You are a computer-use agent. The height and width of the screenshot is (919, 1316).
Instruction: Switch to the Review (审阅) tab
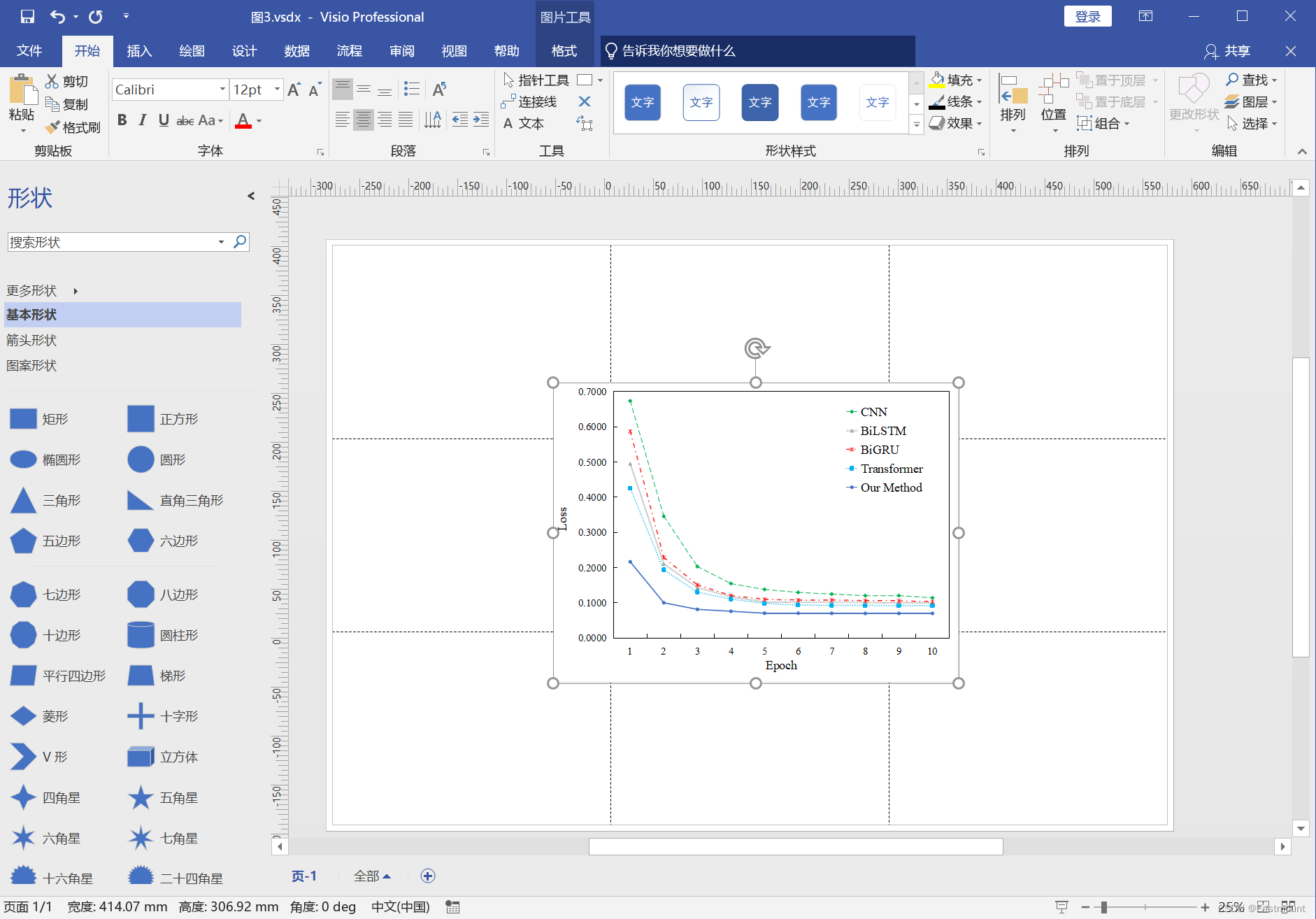(x=401, y=51)
